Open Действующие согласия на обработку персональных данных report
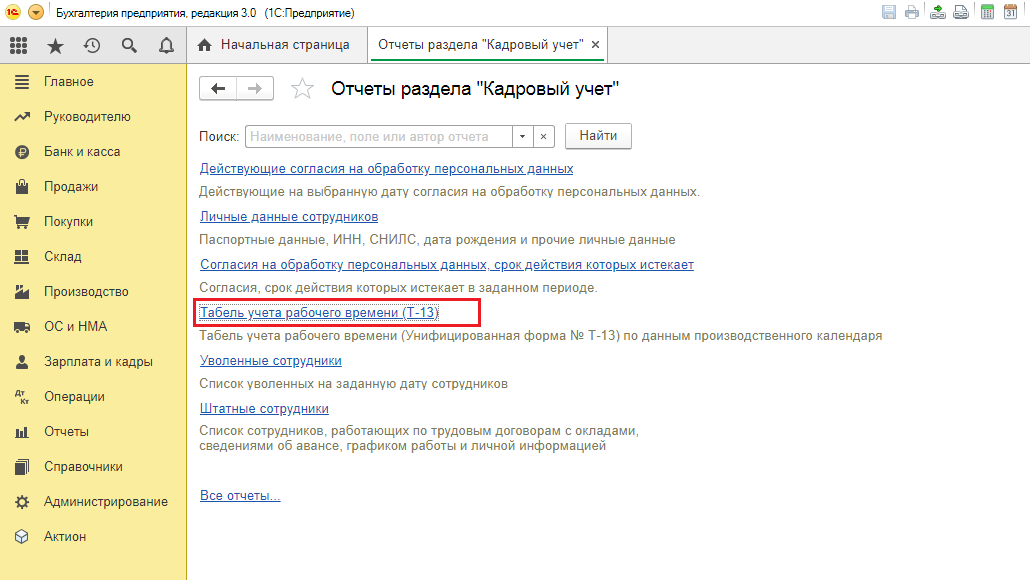Screen dimensions: 1030x580 click(x=386, y=169)
